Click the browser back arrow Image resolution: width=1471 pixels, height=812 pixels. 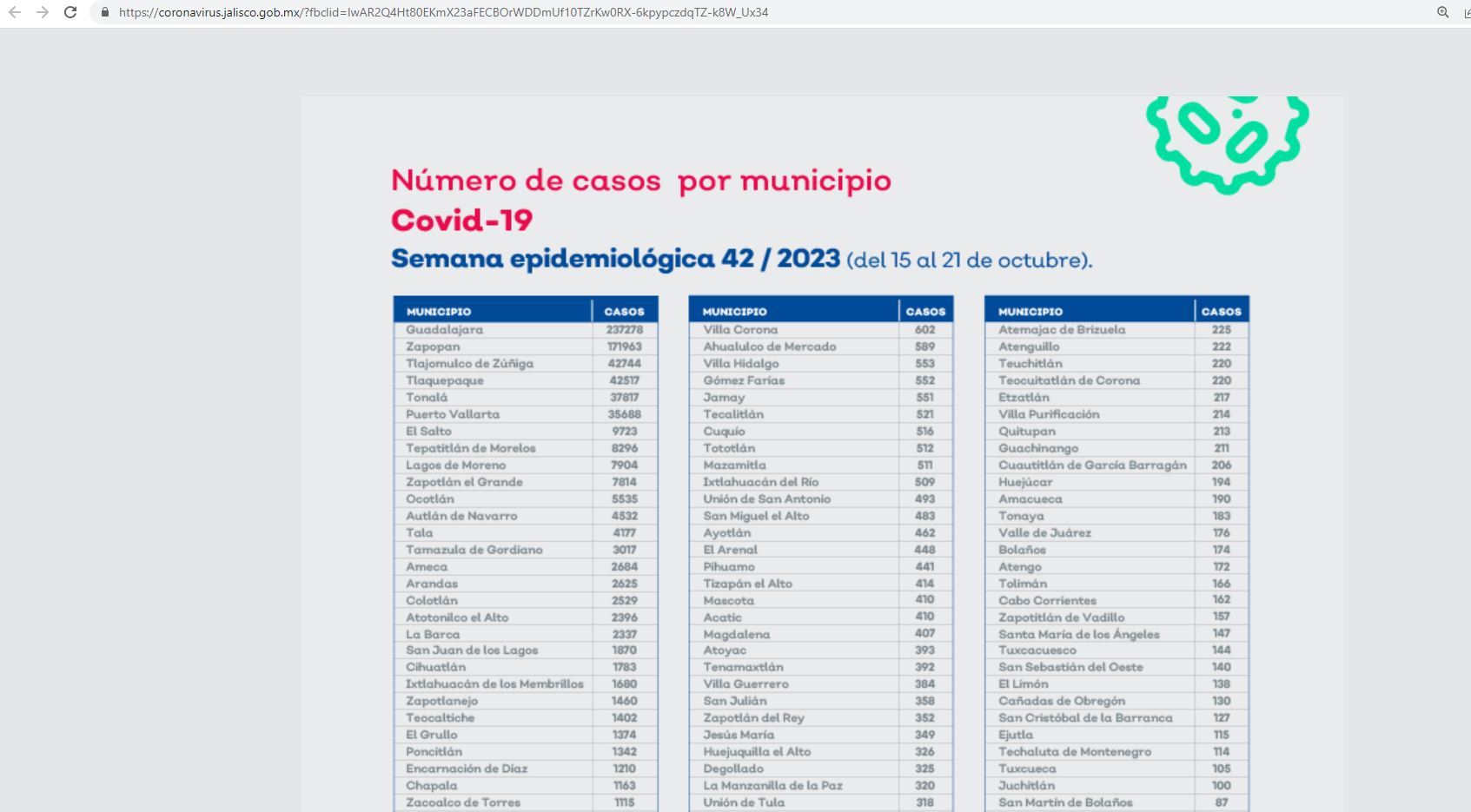point(15,13)
